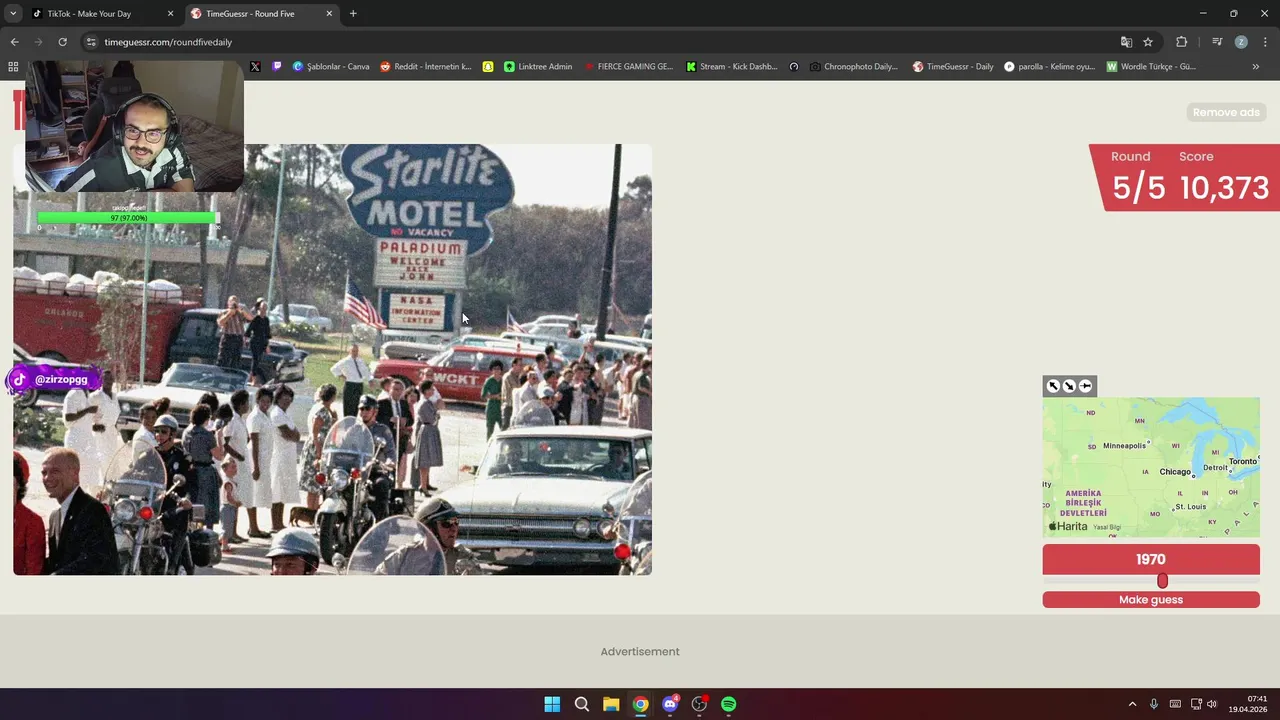This screenshot has width=1280, height=720.
Task: Click the Detroit label on the map
Action: (x=1215, y=468)
